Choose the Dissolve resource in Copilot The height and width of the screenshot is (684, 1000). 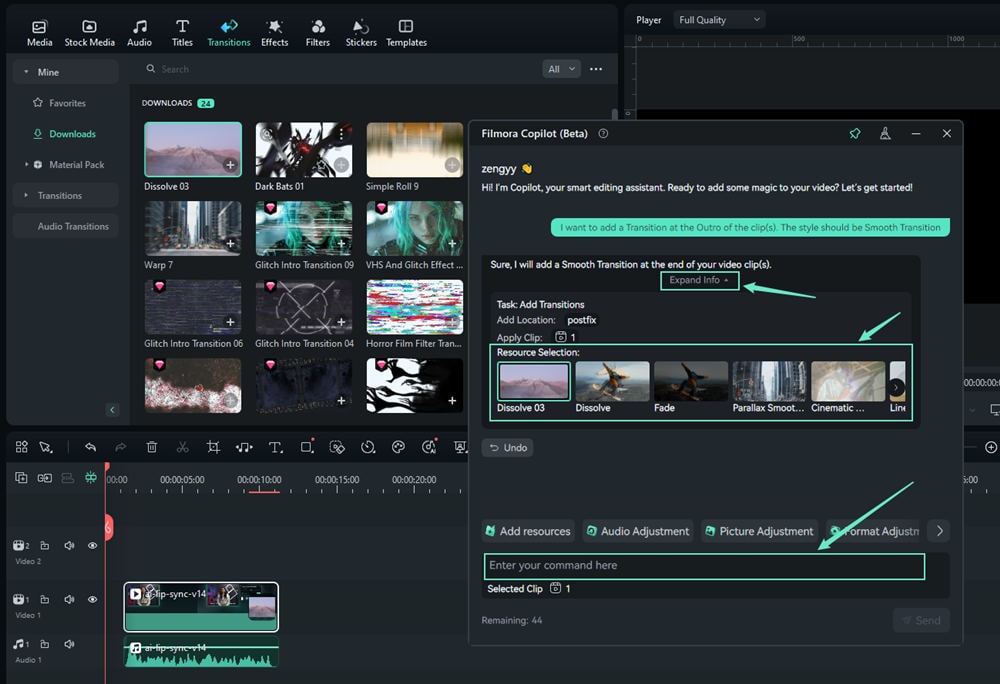tap(612, 381)
